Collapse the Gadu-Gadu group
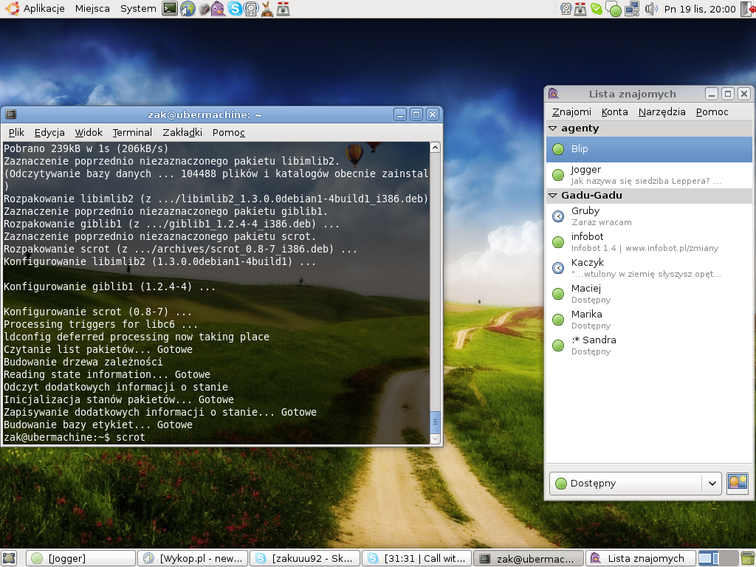The width and height of the screenshot is (756, 567). (552, 195)
